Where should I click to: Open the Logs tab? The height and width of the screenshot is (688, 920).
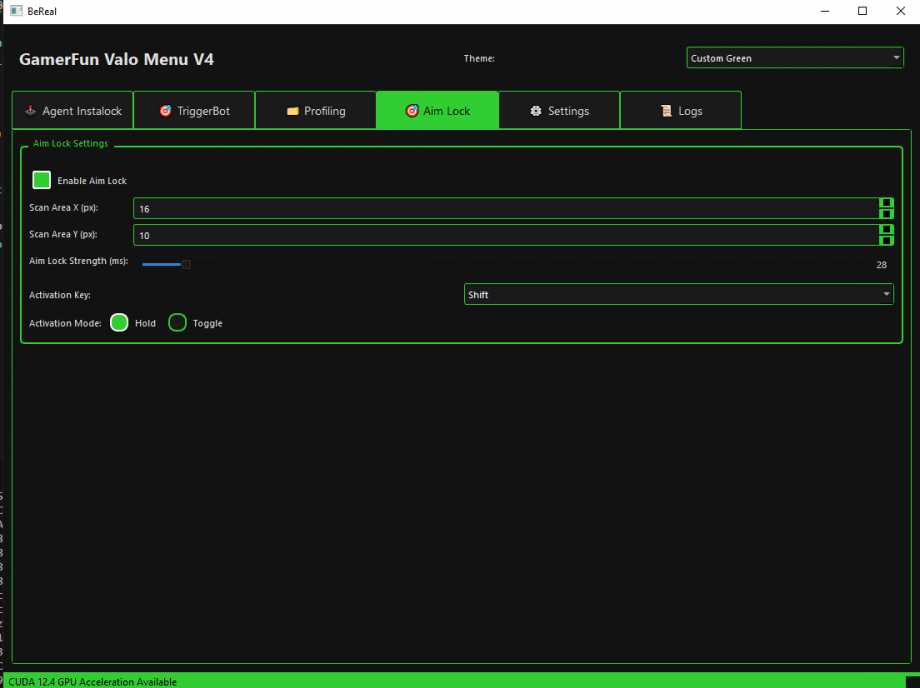pos(681,110)
